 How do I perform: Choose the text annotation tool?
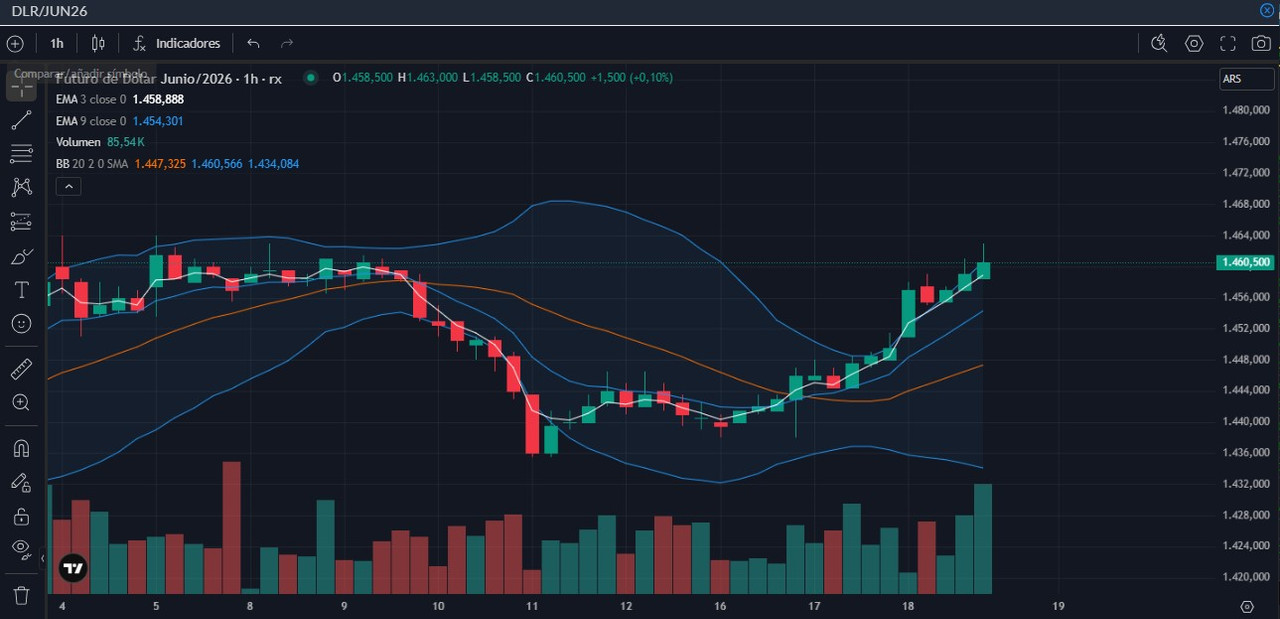point(21,290)
